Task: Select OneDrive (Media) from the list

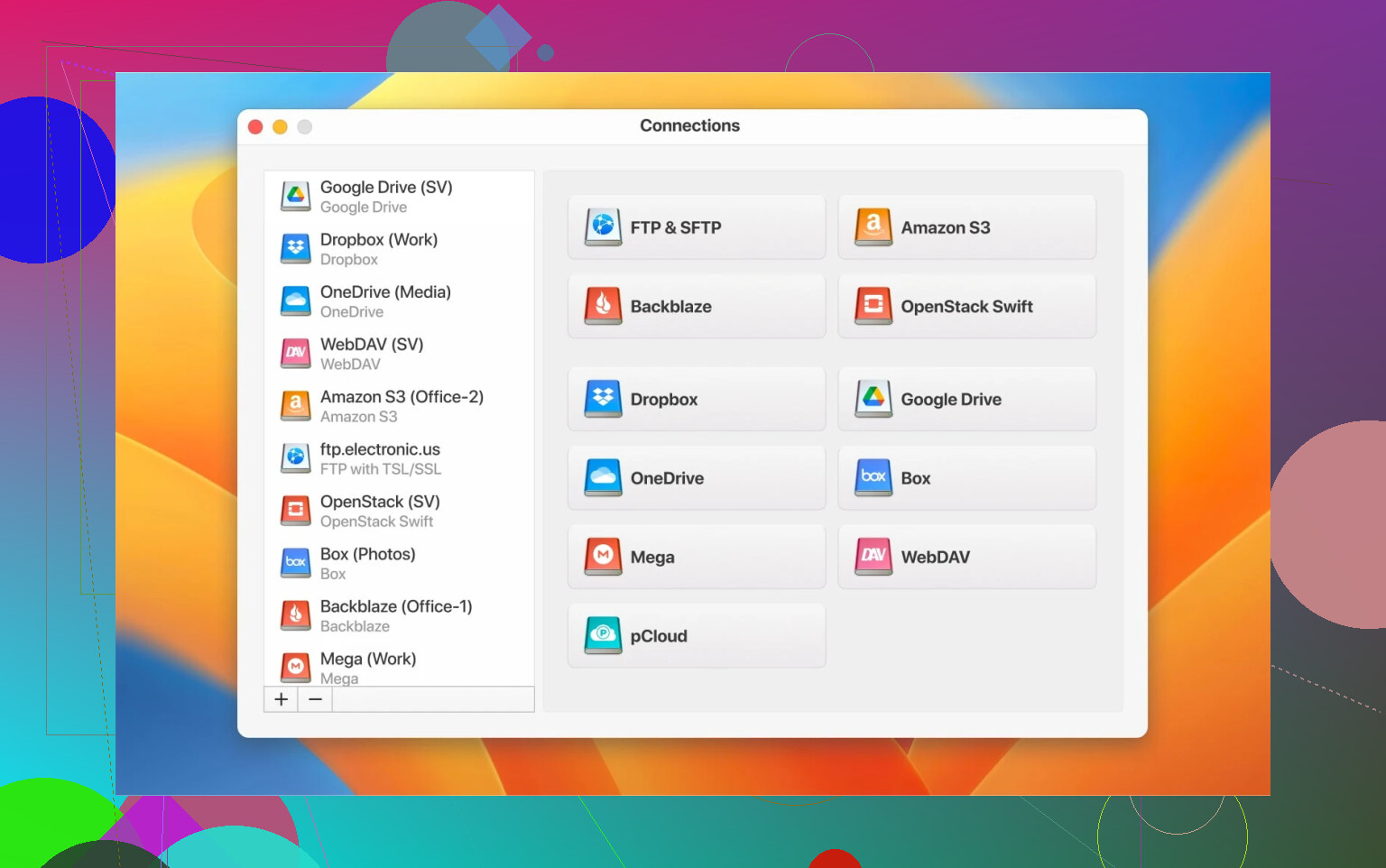Action: tap(385, 301)
